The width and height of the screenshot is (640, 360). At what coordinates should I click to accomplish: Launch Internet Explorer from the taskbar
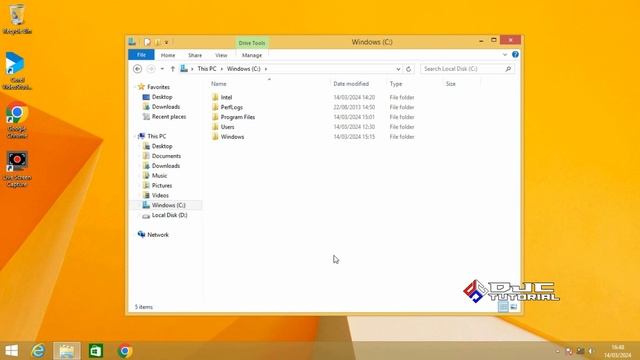click(39, 351)
